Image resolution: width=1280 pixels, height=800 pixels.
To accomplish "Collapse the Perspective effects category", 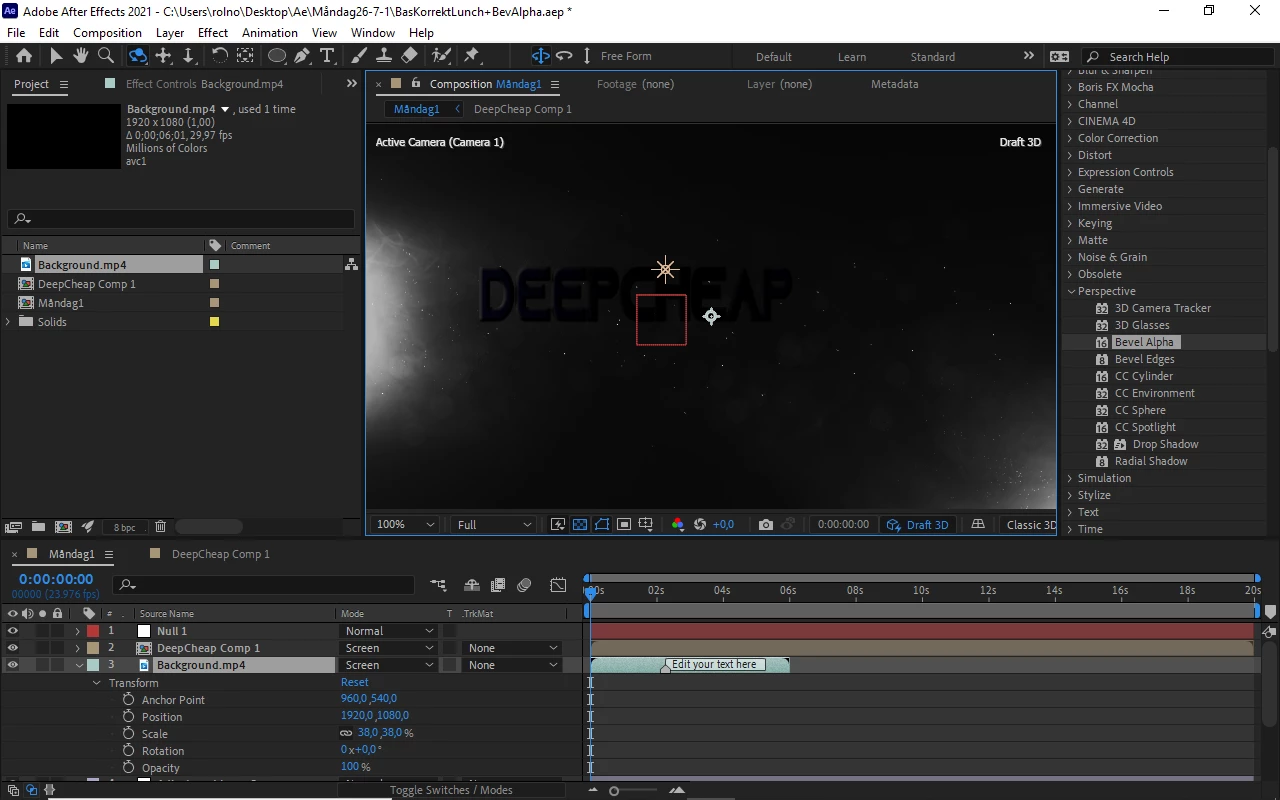I will 1070,291.
